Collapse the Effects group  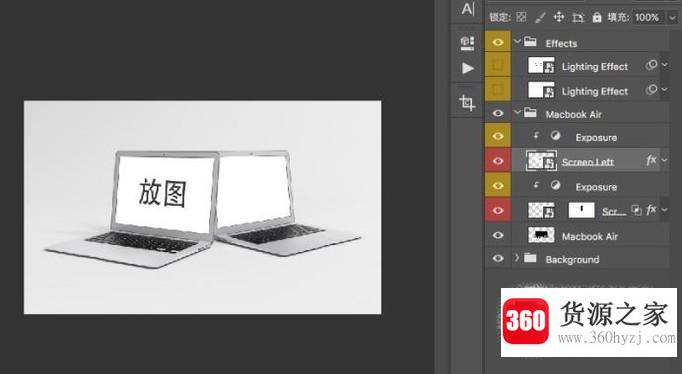click(517, 42)
